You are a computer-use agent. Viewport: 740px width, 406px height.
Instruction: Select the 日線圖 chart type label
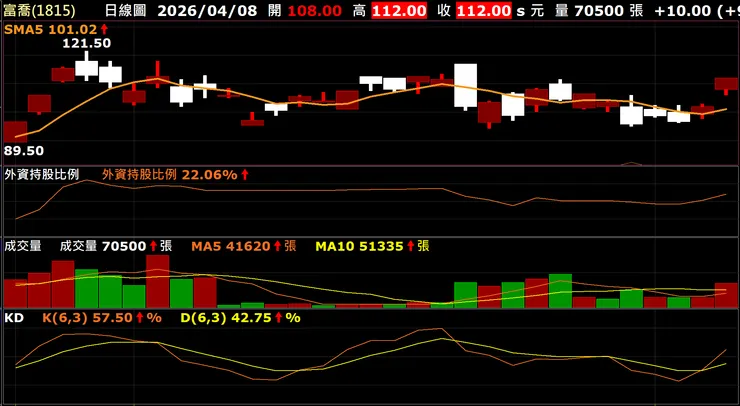[125, 10]
